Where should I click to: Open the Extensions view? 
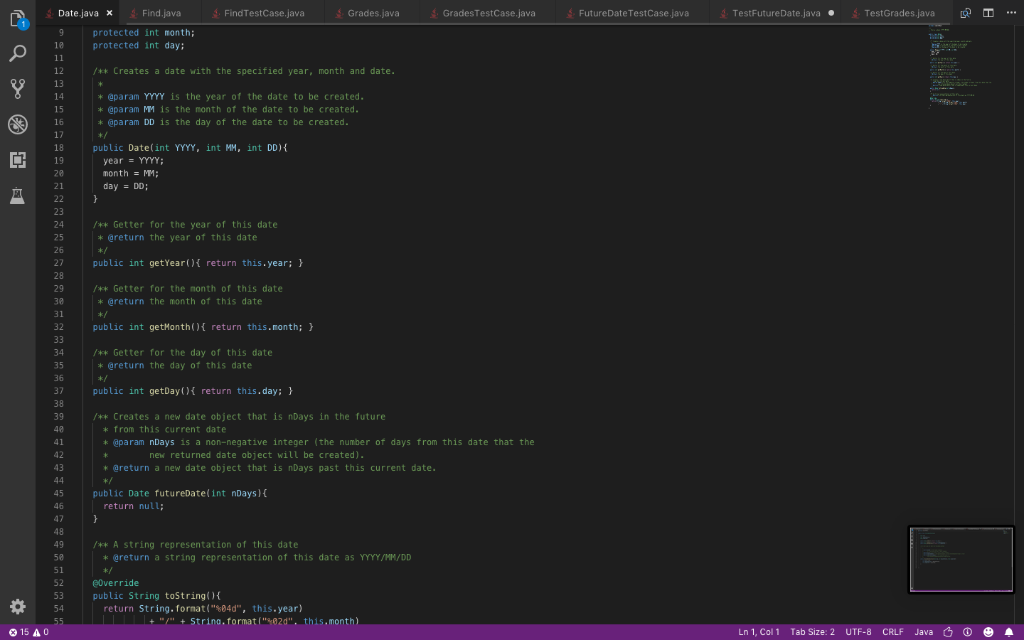(17, 160)
